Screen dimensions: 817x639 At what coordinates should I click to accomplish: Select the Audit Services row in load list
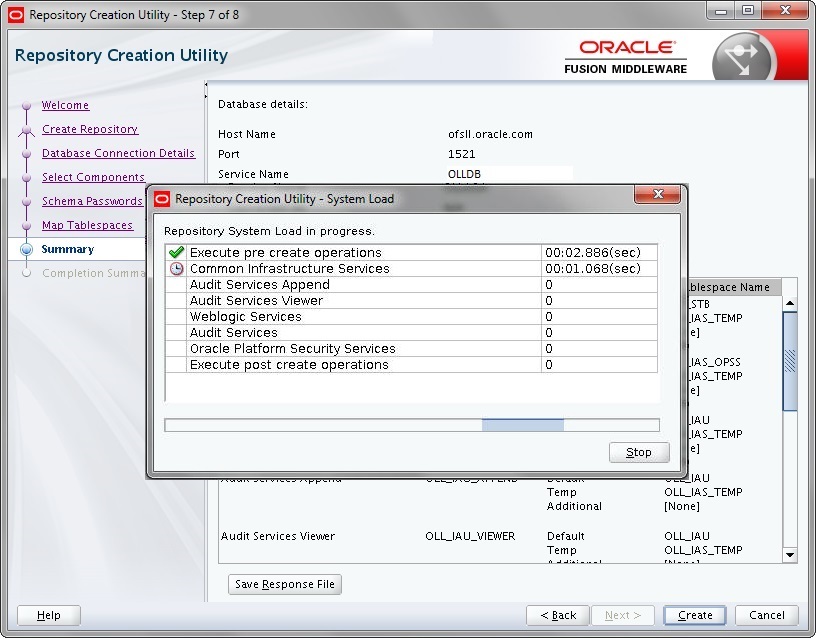coord(411,333)
